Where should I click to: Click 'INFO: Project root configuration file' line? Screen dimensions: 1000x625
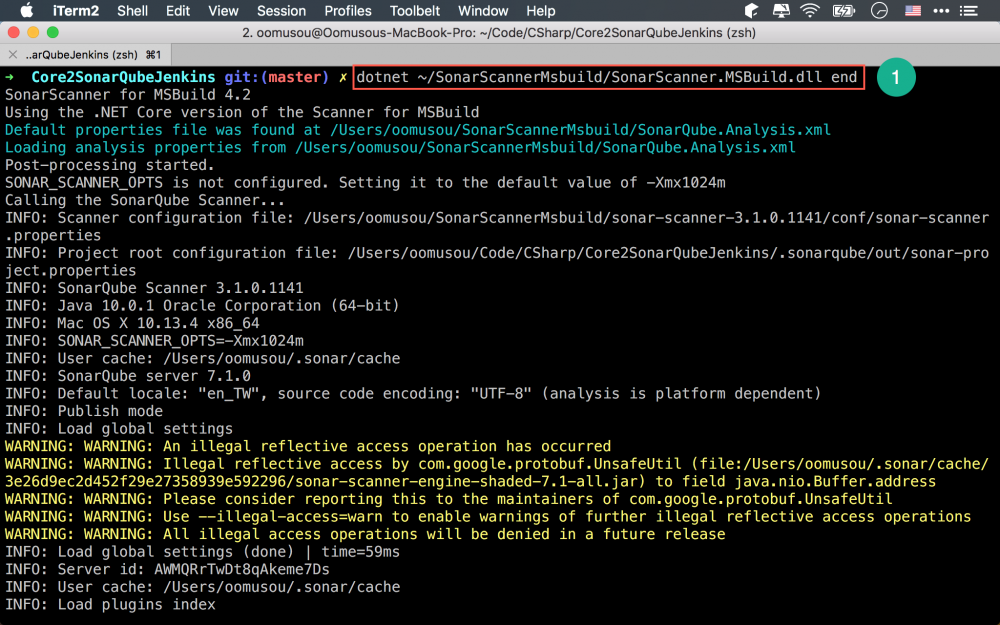tap(497, 261)
